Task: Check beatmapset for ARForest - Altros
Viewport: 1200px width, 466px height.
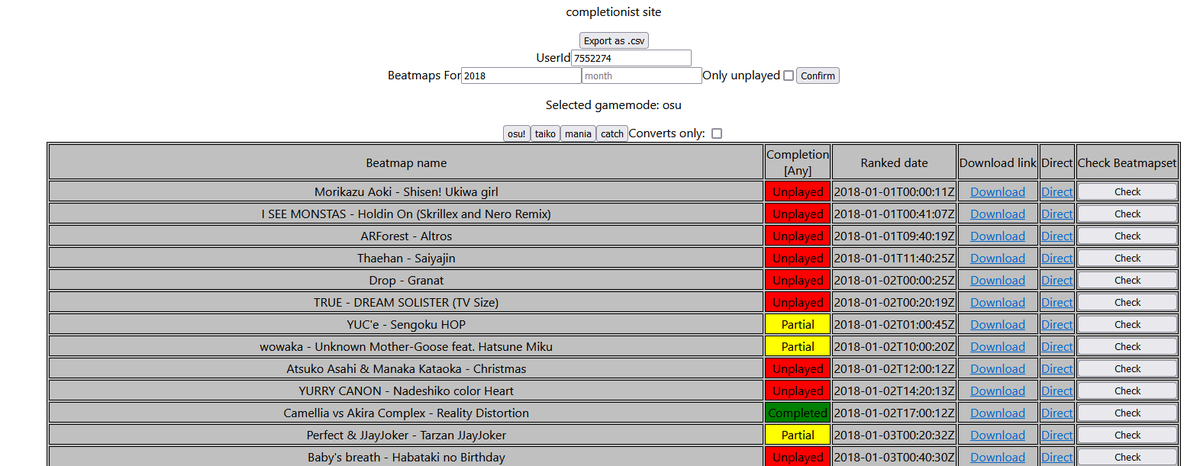Action: pos(1128,236)
